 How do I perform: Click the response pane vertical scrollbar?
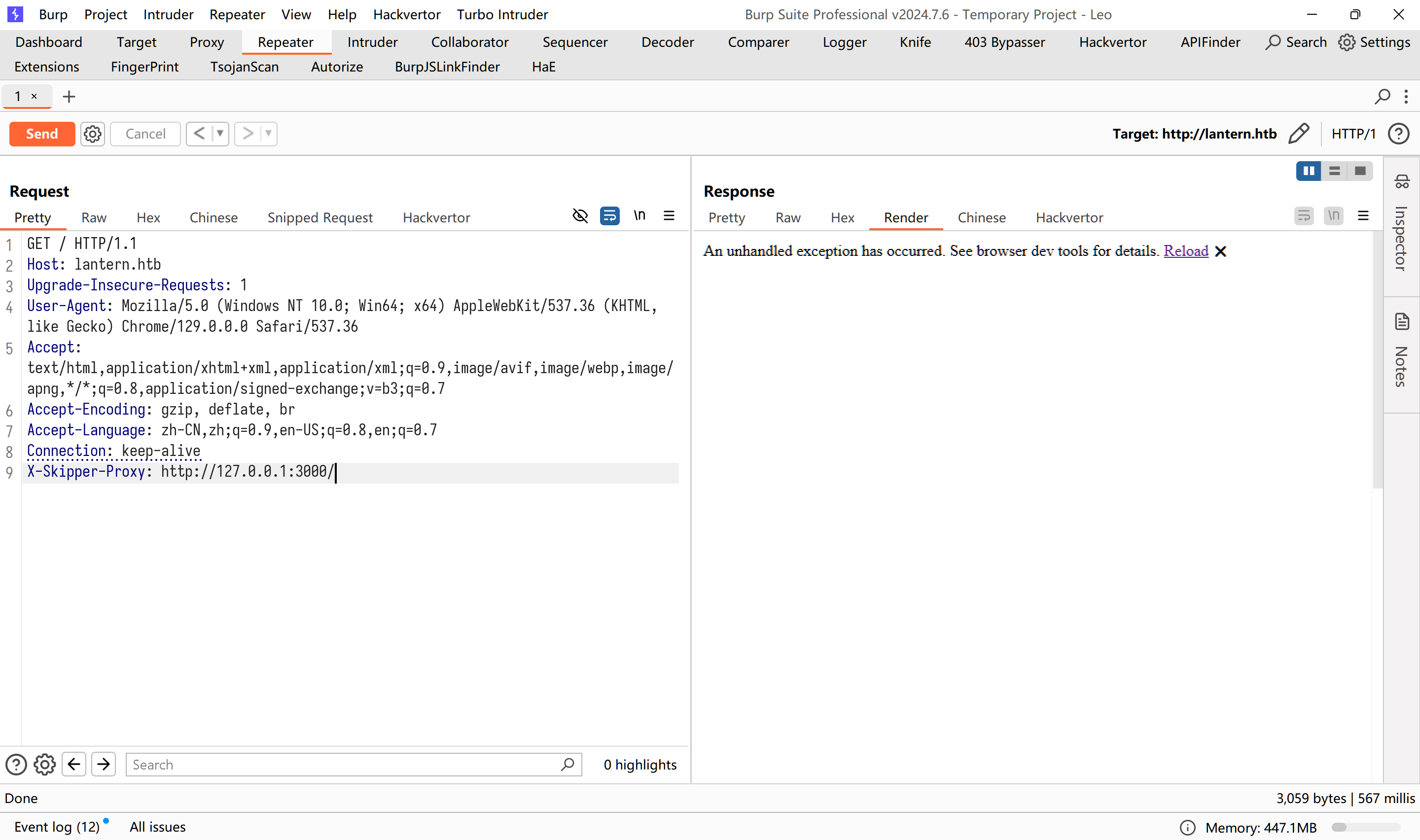[1378, 359]
